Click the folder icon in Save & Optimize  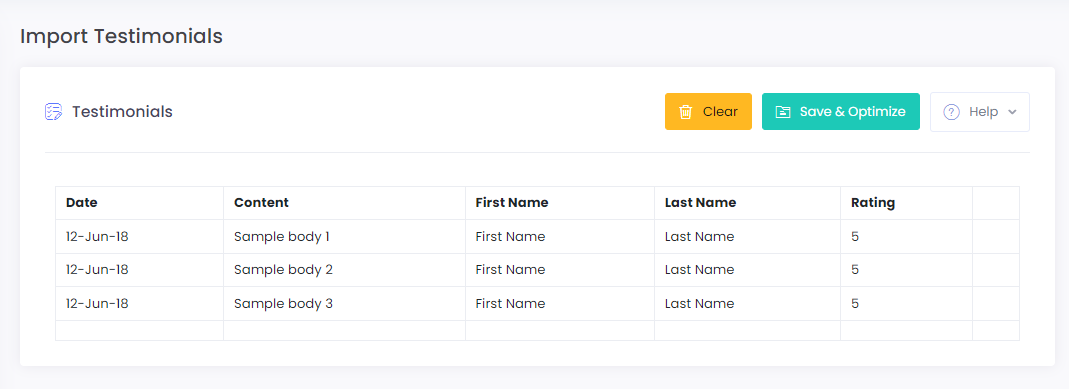point(783,112)
